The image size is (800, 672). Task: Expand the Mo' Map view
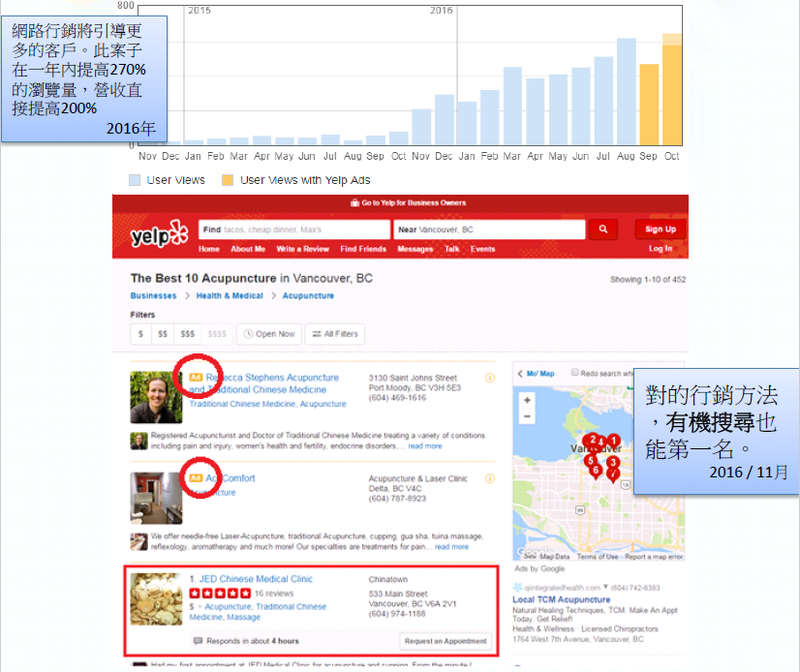tap(537, 374)
